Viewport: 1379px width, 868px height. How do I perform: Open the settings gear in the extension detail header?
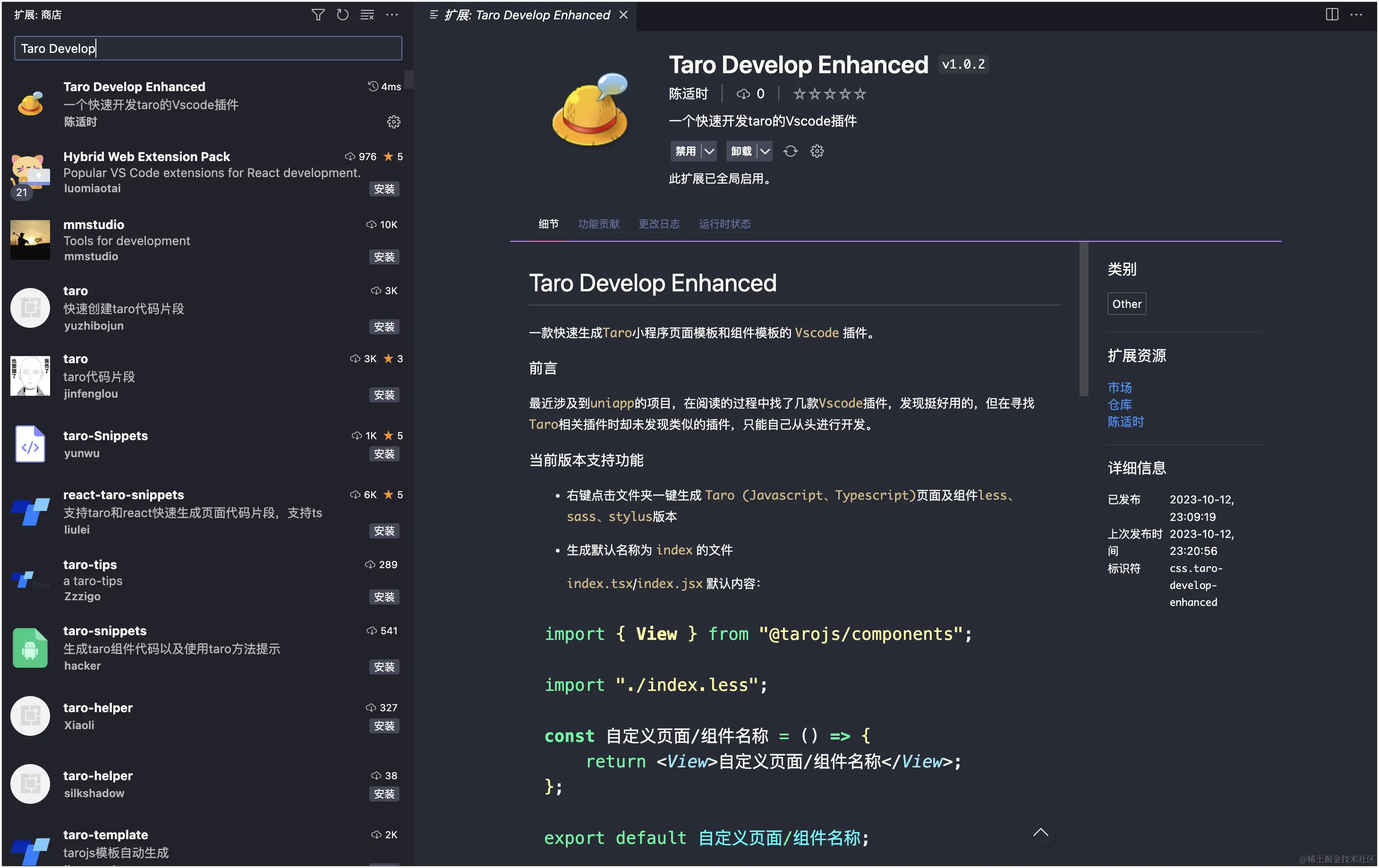817,151
